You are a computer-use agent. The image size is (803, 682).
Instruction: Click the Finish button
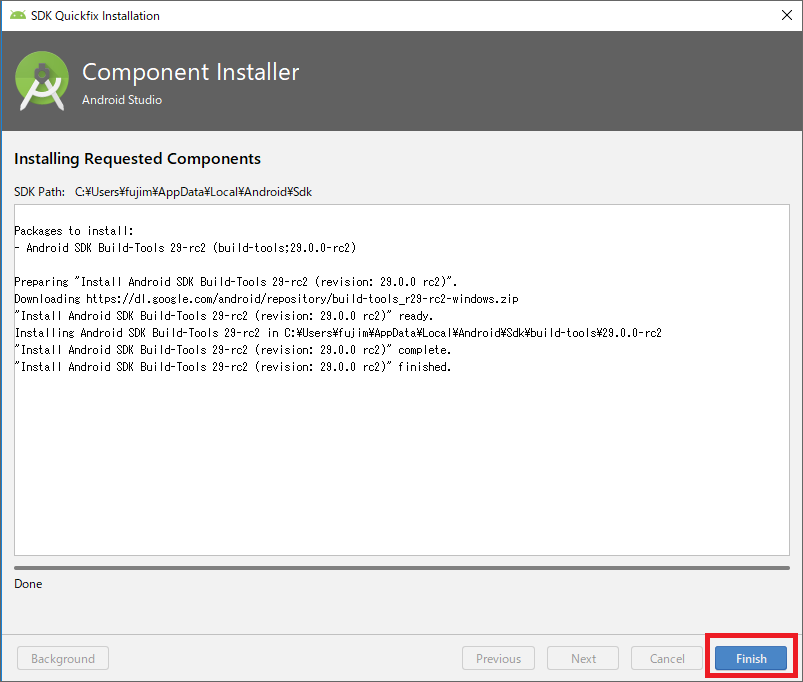pos(751,658)
